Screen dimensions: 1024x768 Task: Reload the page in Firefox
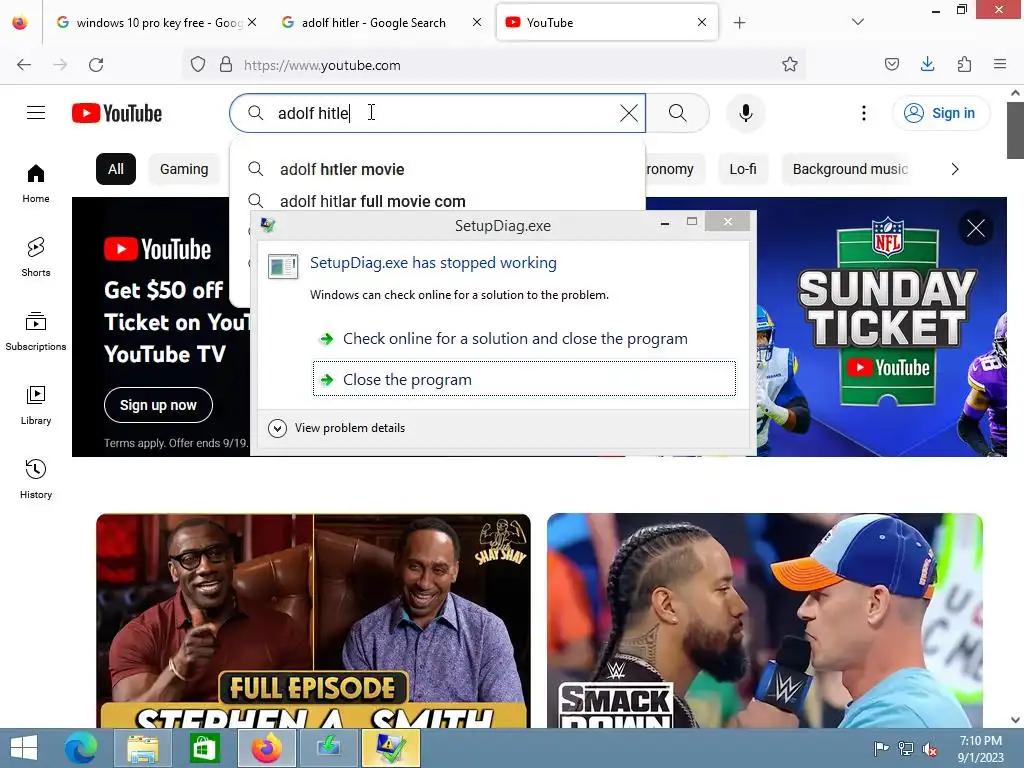pyautogui.click(x=96, y=65)
